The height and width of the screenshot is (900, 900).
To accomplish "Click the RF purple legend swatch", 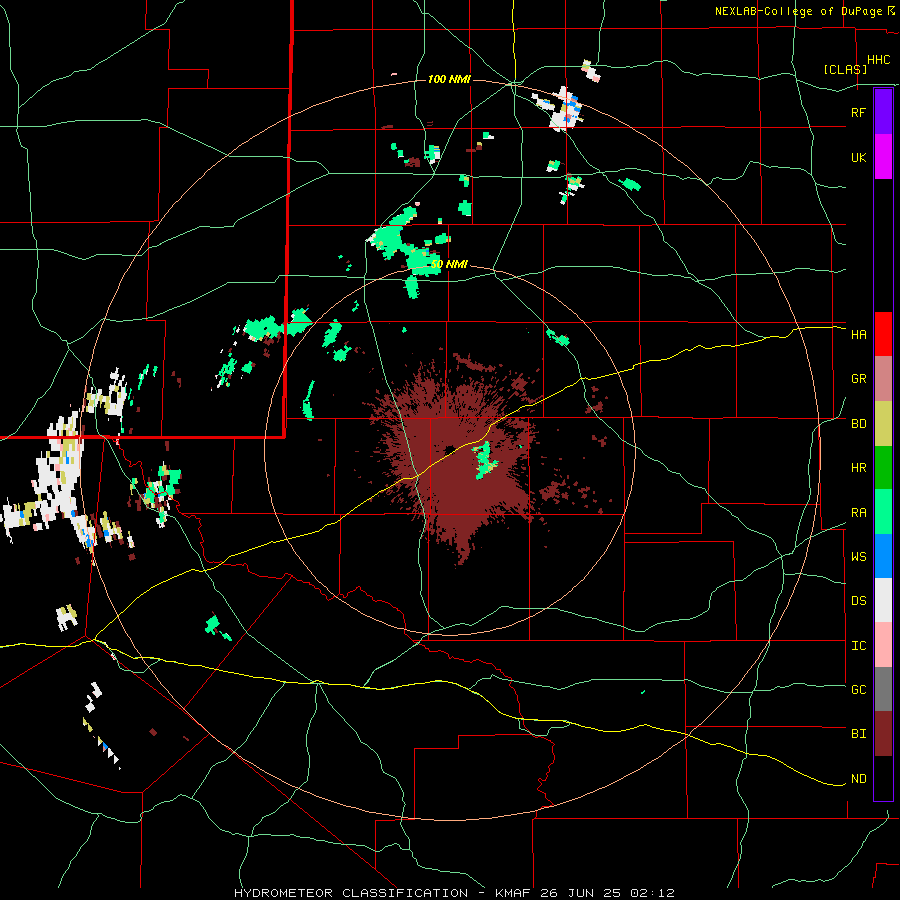I will click(x=883, y=111).
